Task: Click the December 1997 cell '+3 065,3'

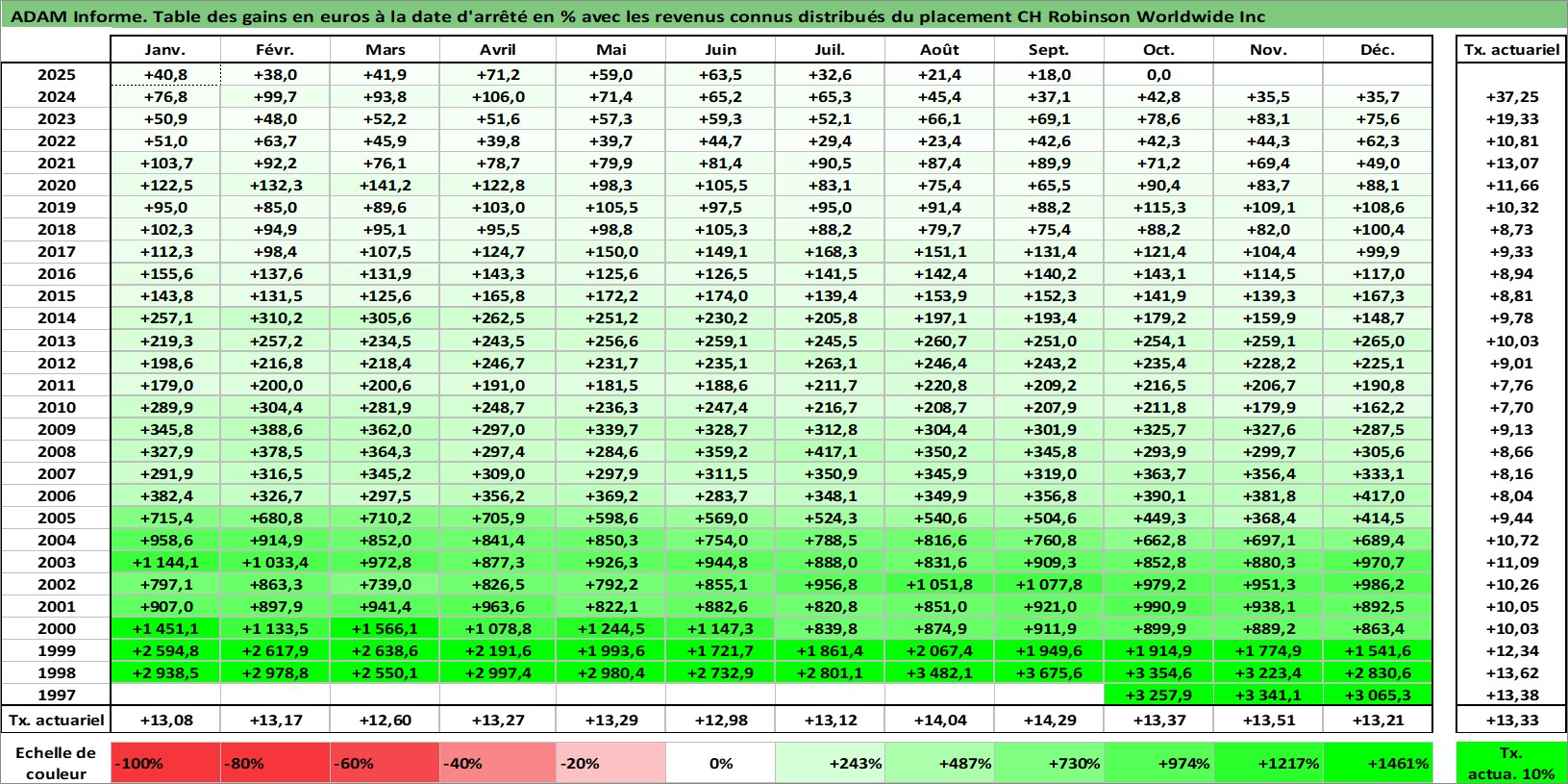Action: (1378, 695)
